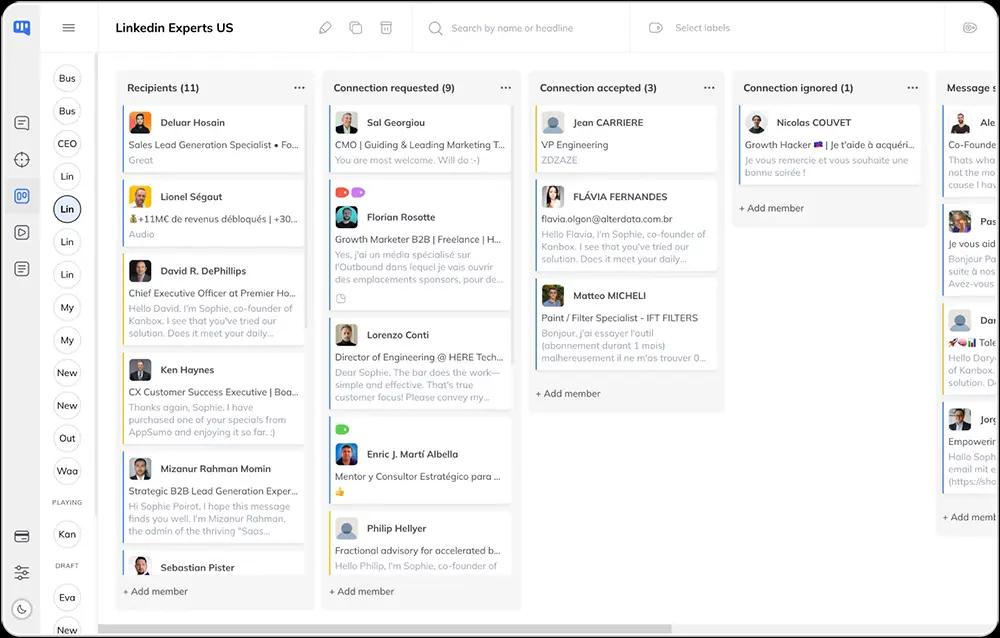The height and width of the screenshot is (638, 1000).
Task: Click FLÁVIA FERNANDES avatar
Action: (x=553, y=197)
